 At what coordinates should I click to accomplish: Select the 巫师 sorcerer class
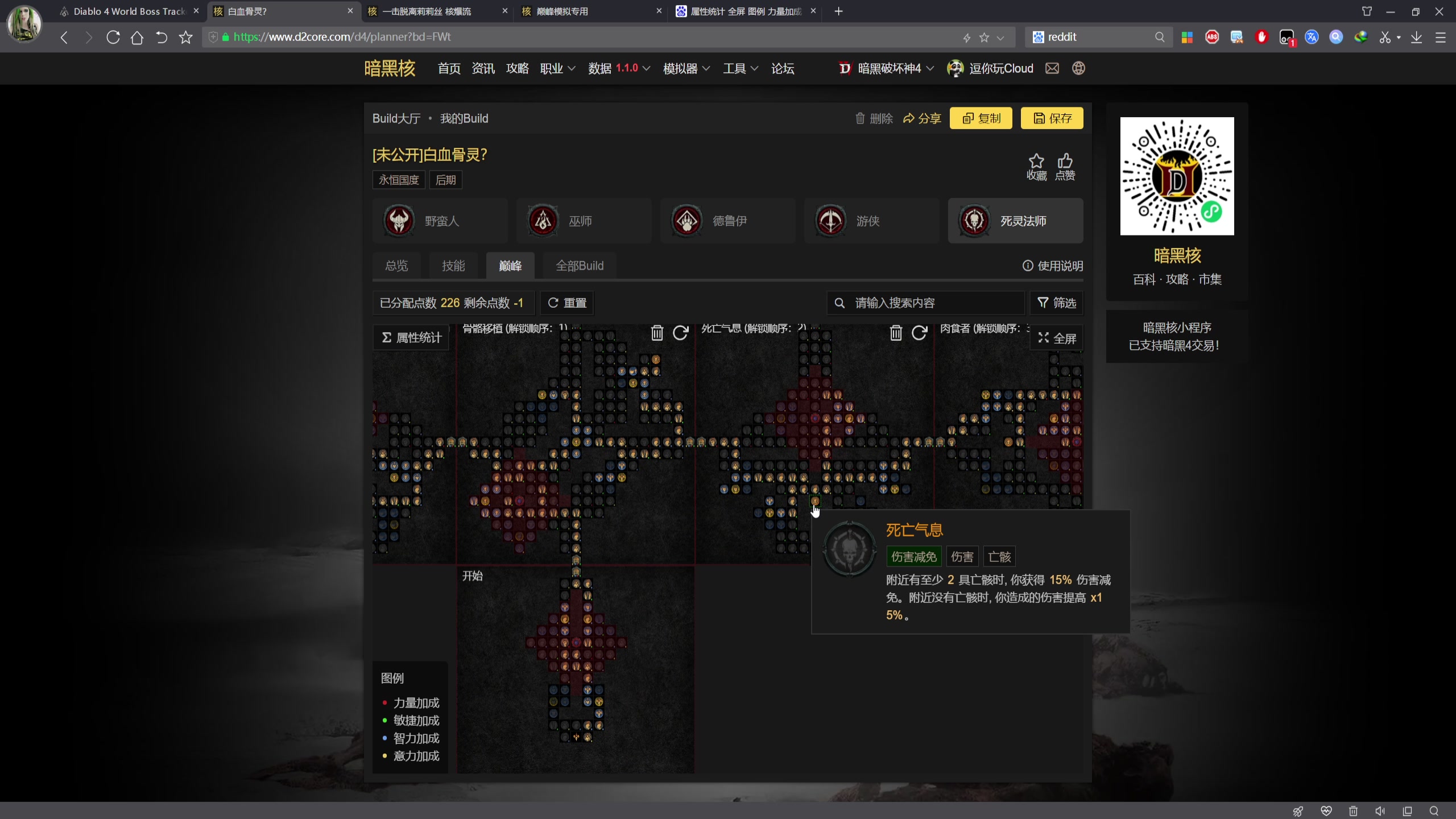(584, 221)
